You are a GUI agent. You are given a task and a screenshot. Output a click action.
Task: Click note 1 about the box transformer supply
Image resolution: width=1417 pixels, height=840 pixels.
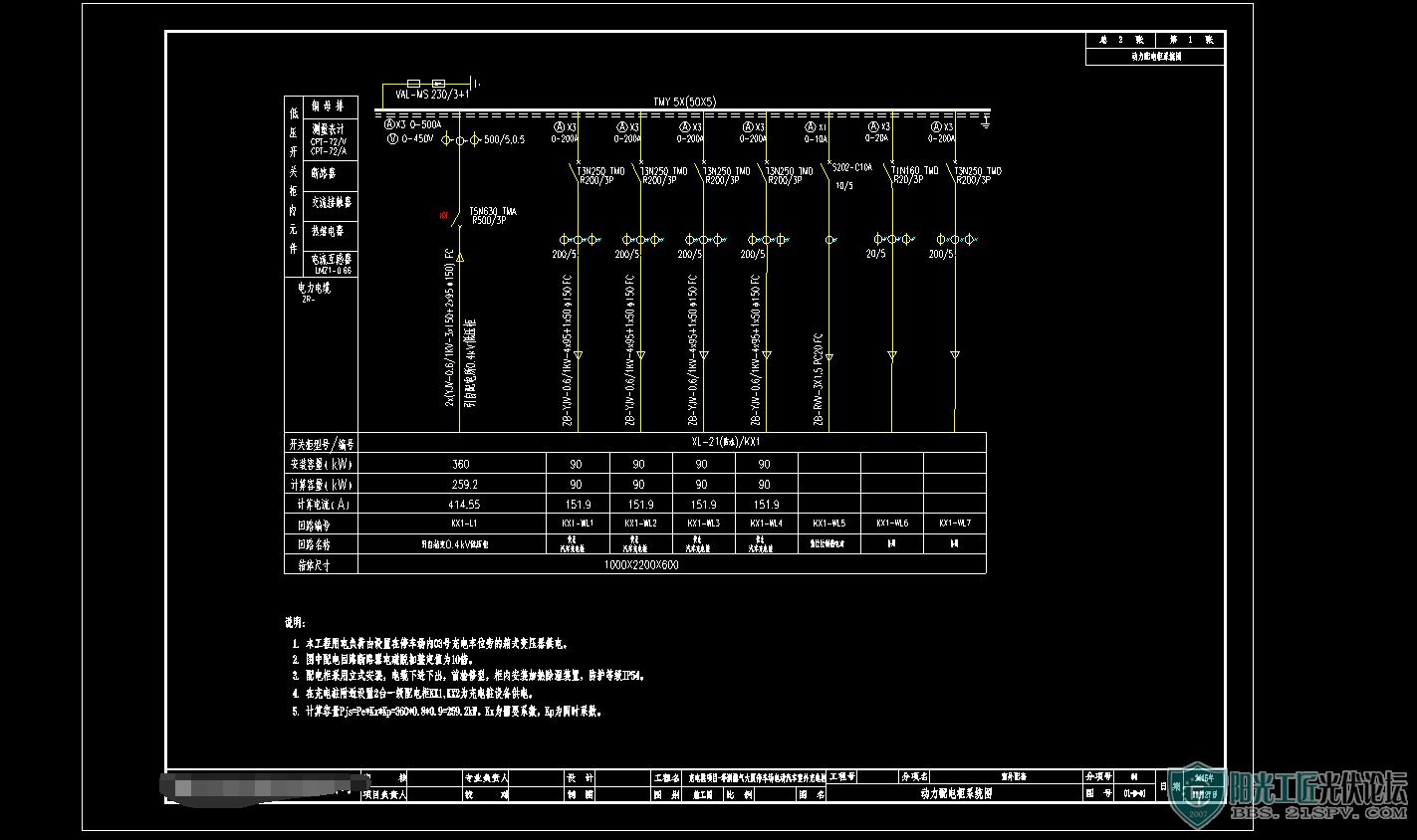coord(430,644)
